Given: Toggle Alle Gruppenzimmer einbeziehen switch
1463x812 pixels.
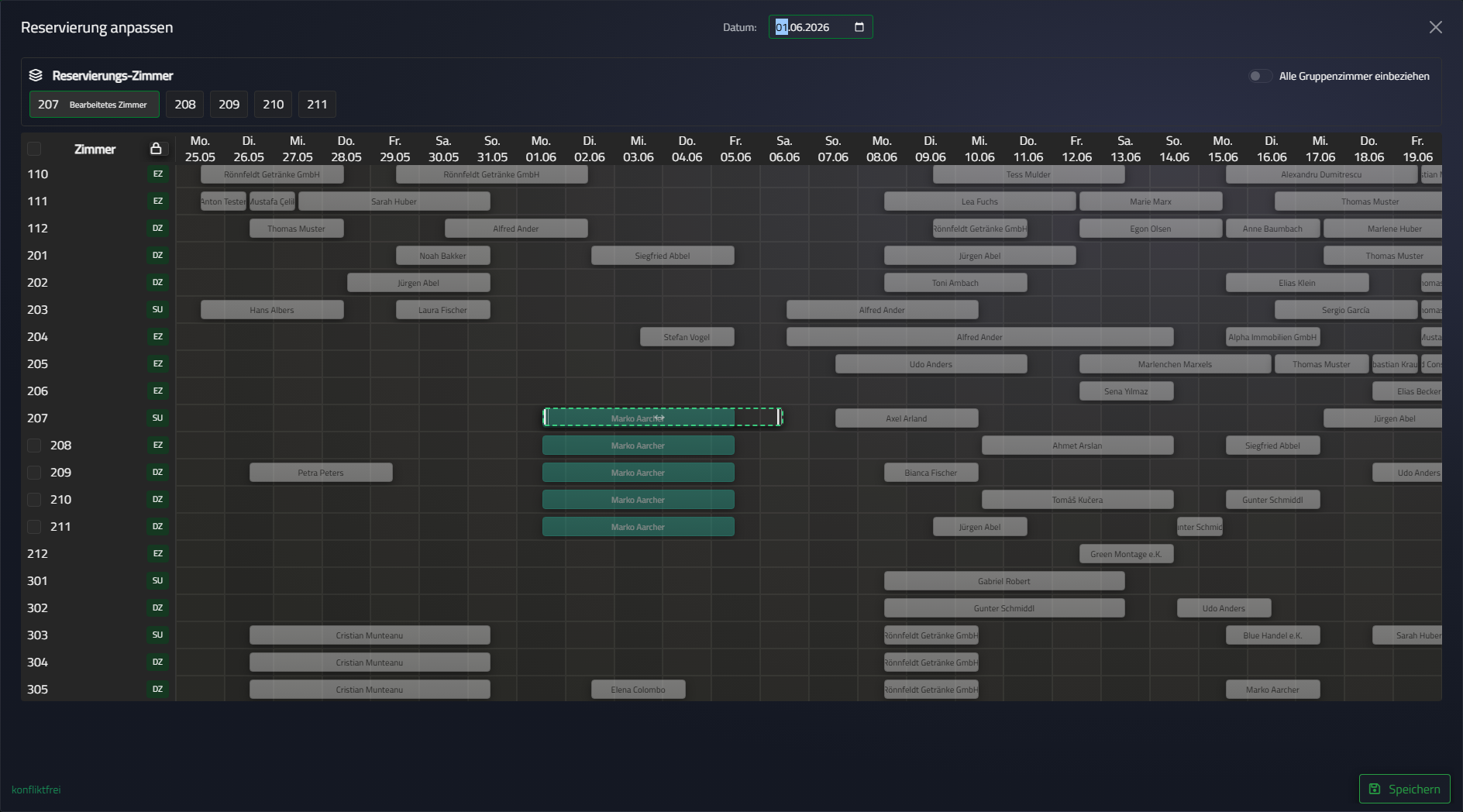Looking at the screenshot, I should 1259,76.
